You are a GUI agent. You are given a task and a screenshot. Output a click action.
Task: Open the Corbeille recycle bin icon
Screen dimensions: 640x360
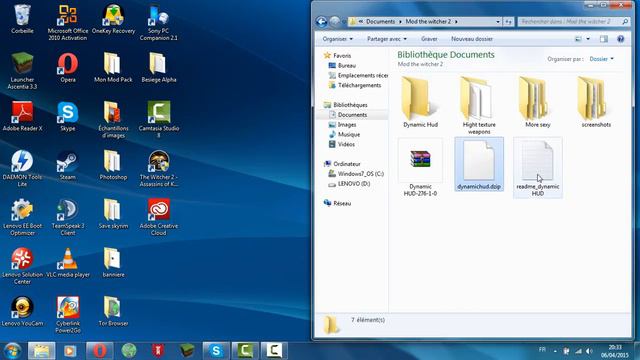[22, 19]
